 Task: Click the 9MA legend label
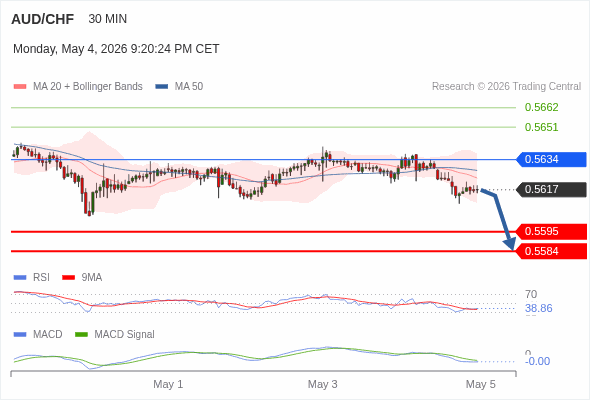click(92, 278)
